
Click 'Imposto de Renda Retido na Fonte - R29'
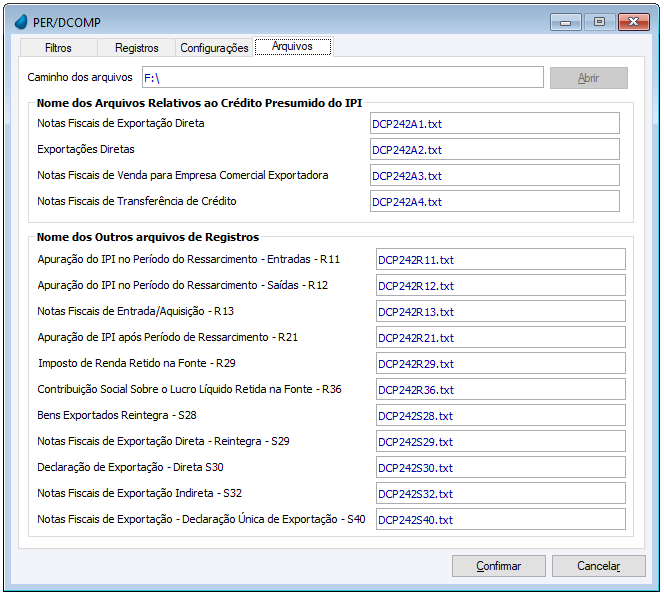(137, 363)
